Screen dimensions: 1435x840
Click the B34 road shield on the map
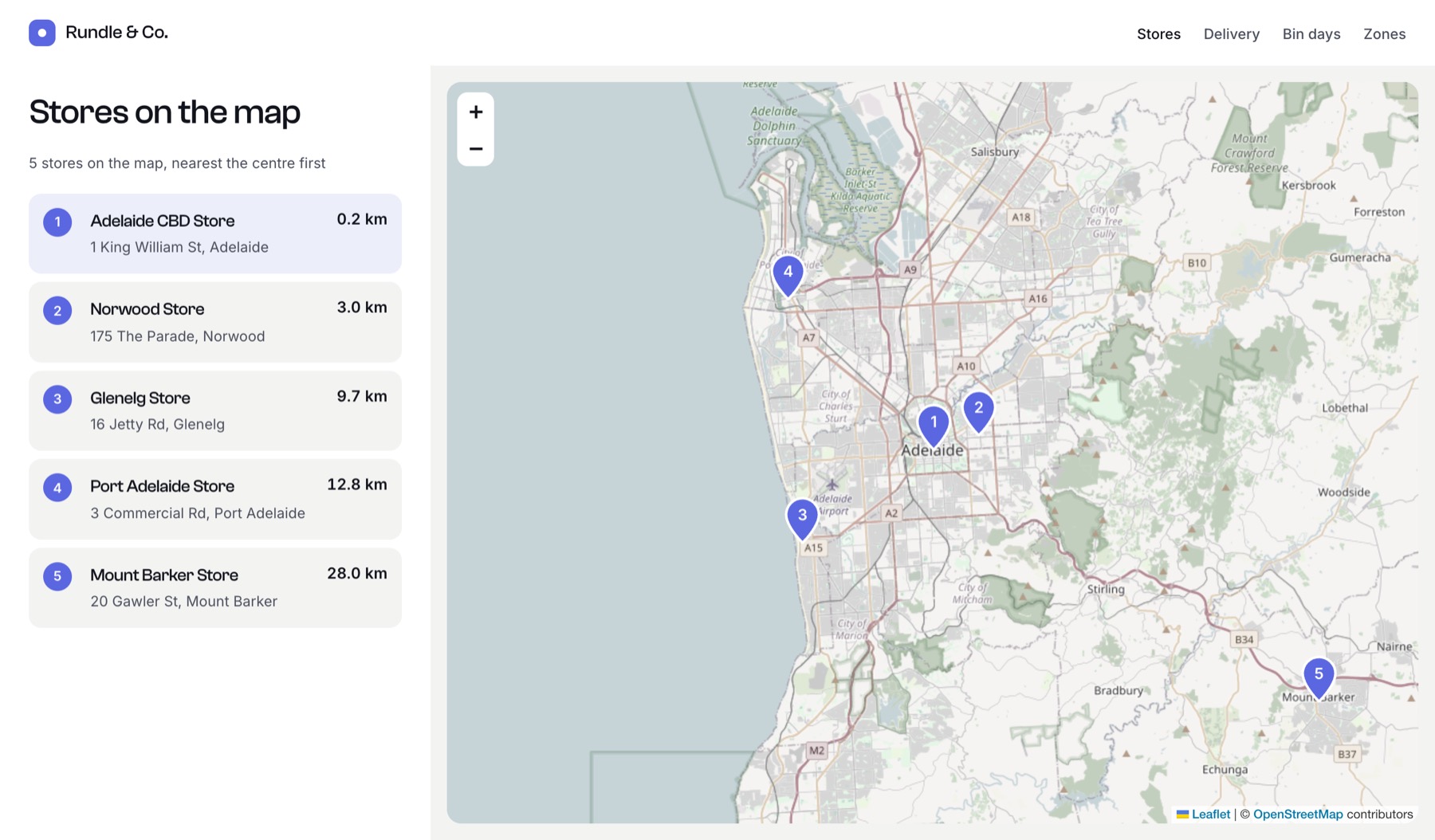1244,640
